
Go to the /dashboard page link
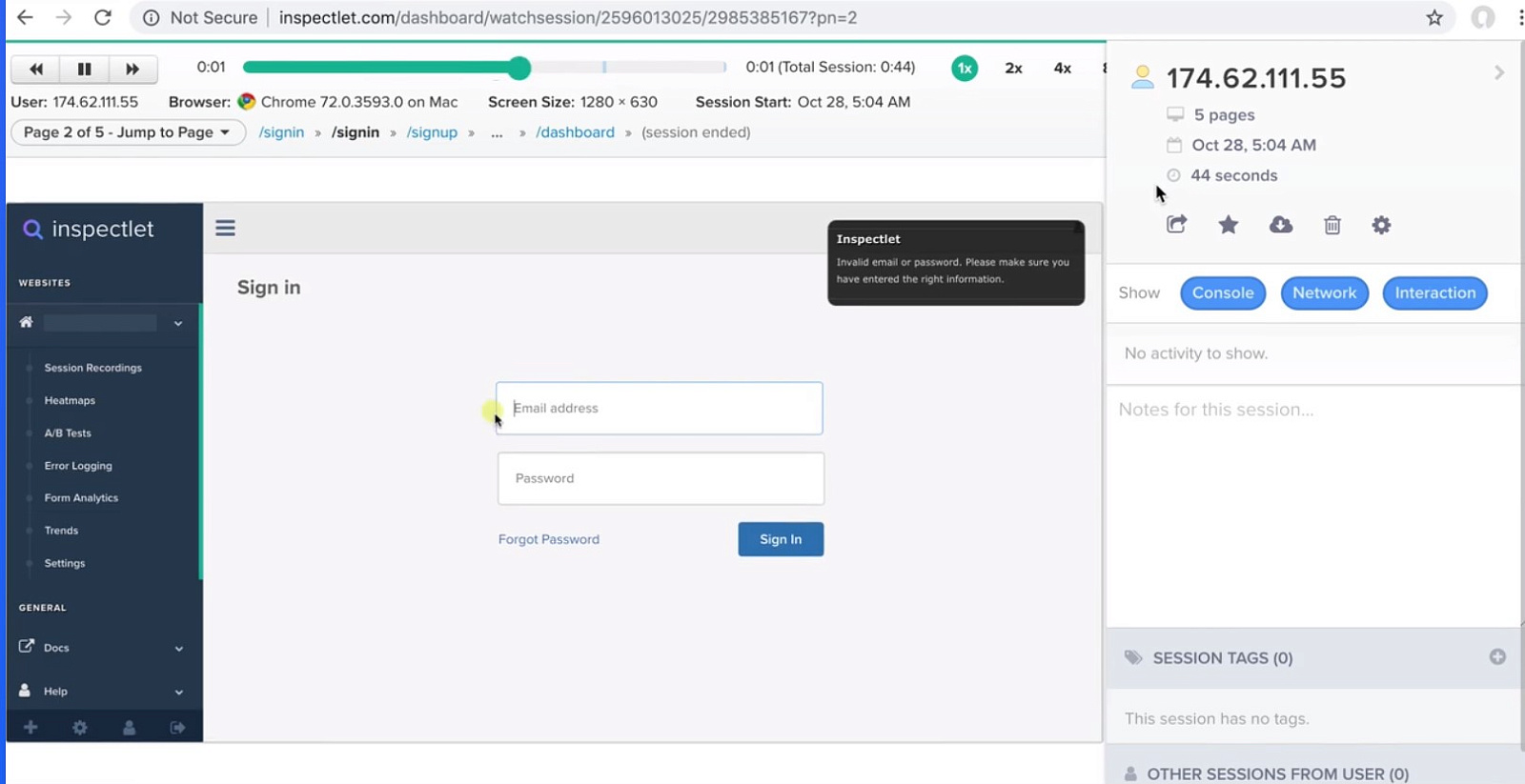pos(575,132)
